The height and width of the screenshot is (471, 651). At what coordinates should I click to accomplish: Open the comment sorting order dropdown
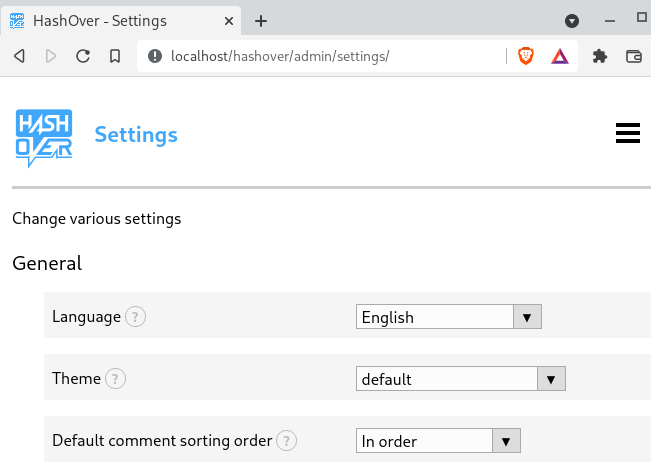click(x=439, y=441)
